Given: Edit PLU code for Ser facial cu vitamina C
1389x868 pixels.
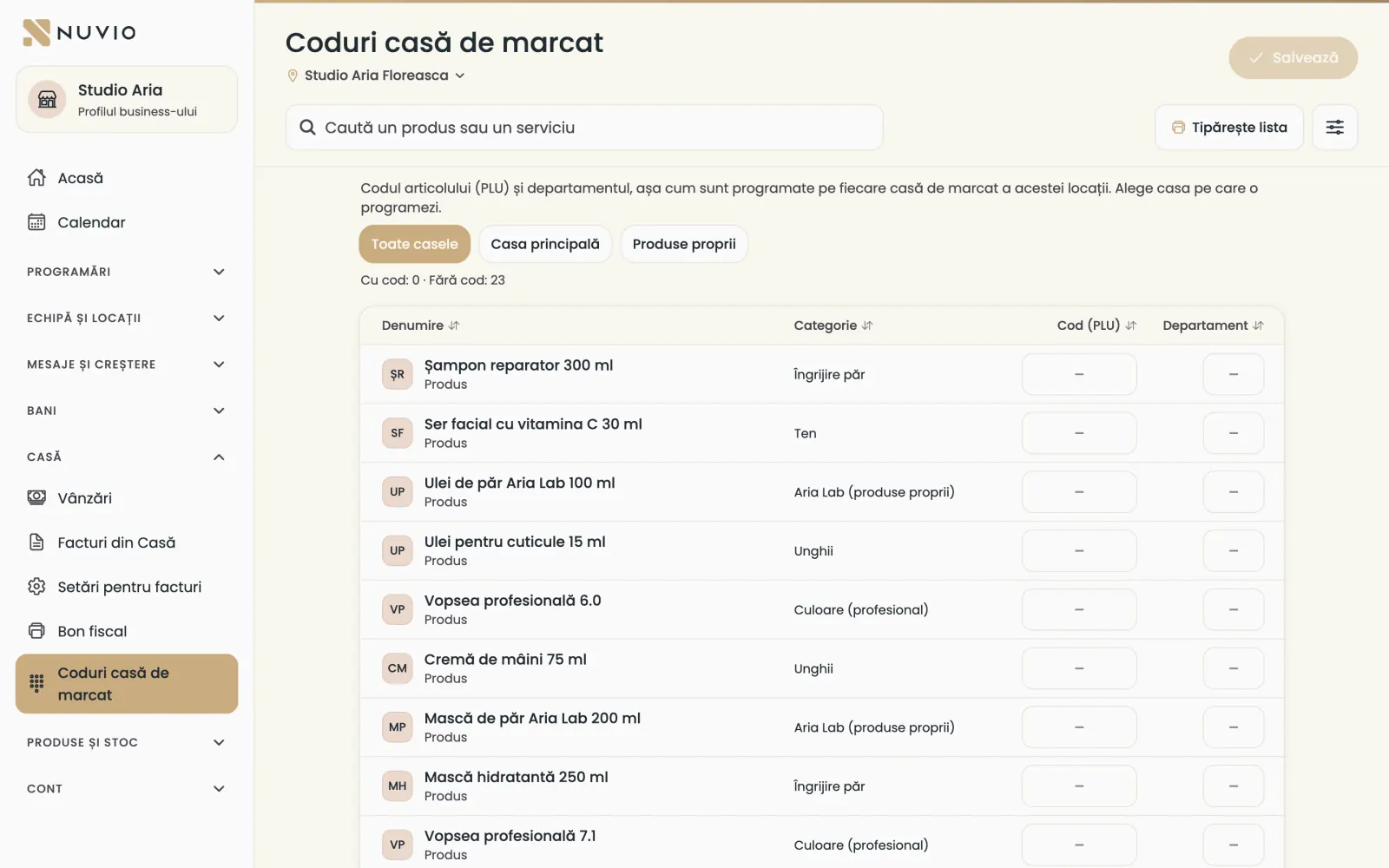Looking at the screenshot, I should click(1079, 433).
